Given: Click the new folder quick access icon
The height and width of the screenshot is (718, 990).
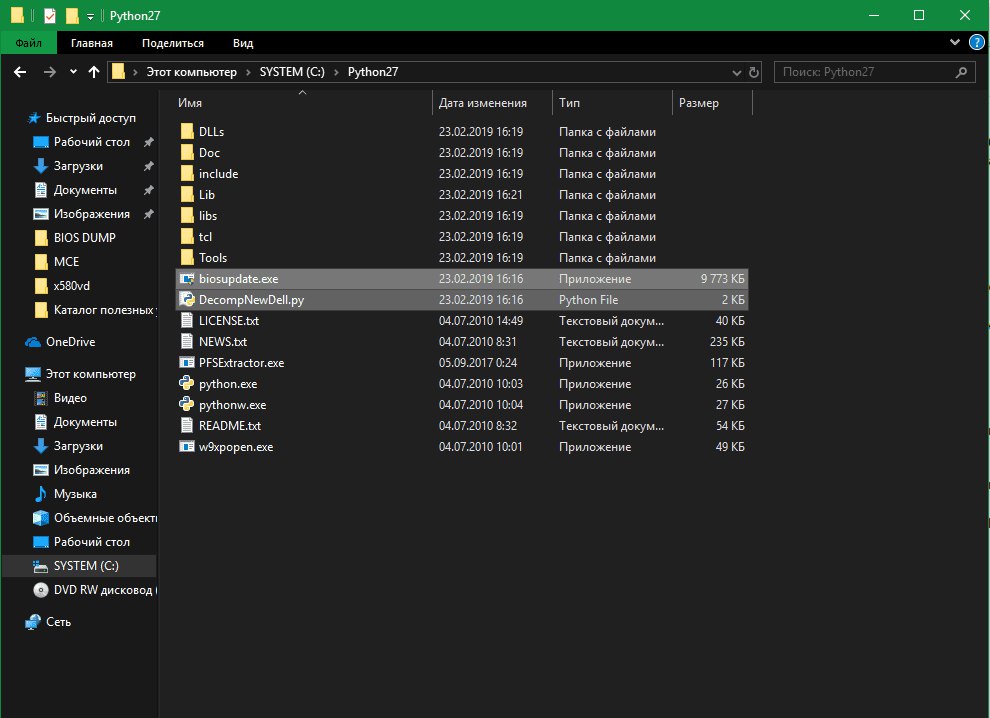Looking at the screenshot, I should click(73, 15).
